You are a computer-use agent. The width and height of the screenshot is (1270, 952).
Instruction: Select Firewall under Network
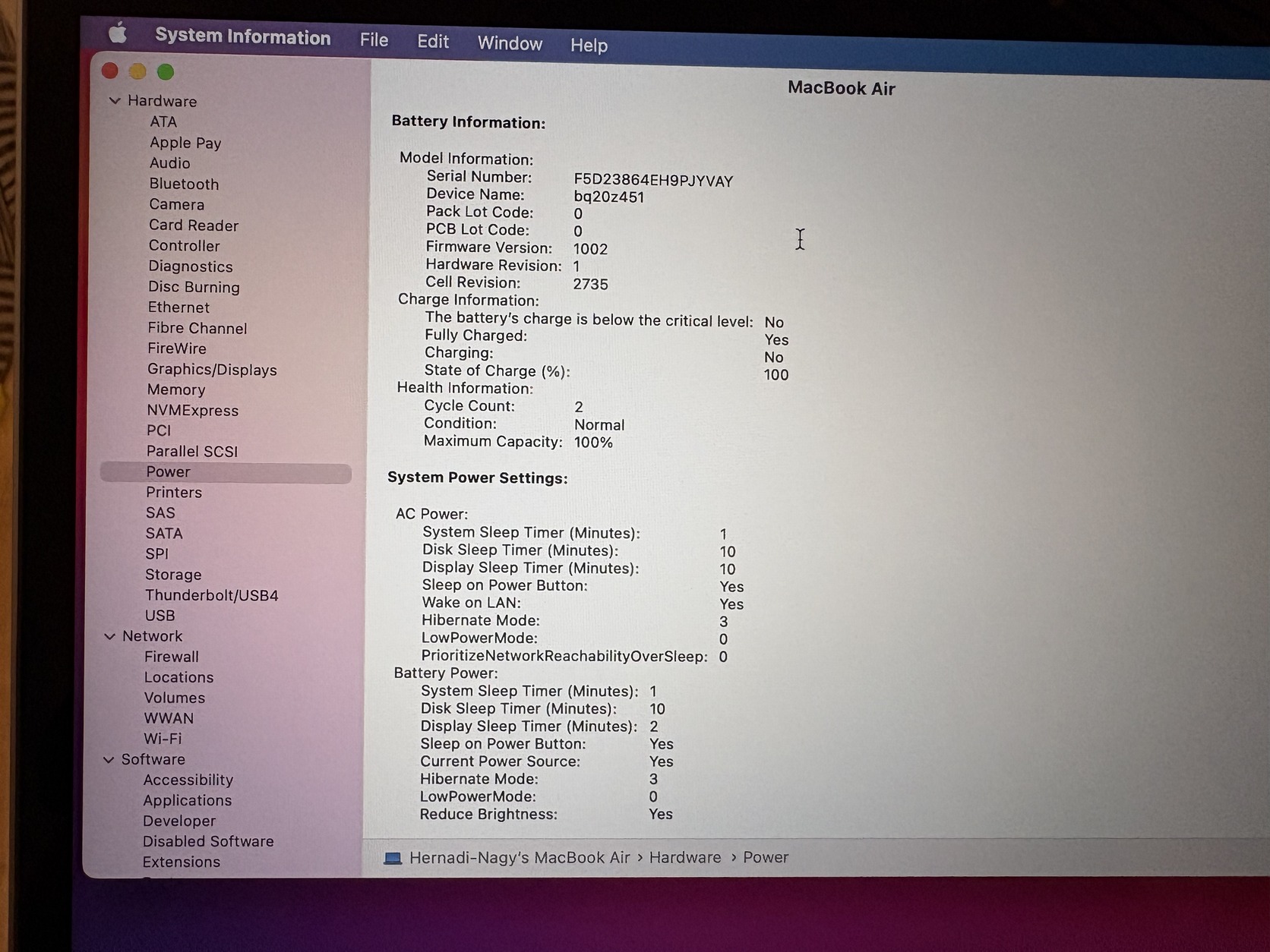click(x=172, y=657)
